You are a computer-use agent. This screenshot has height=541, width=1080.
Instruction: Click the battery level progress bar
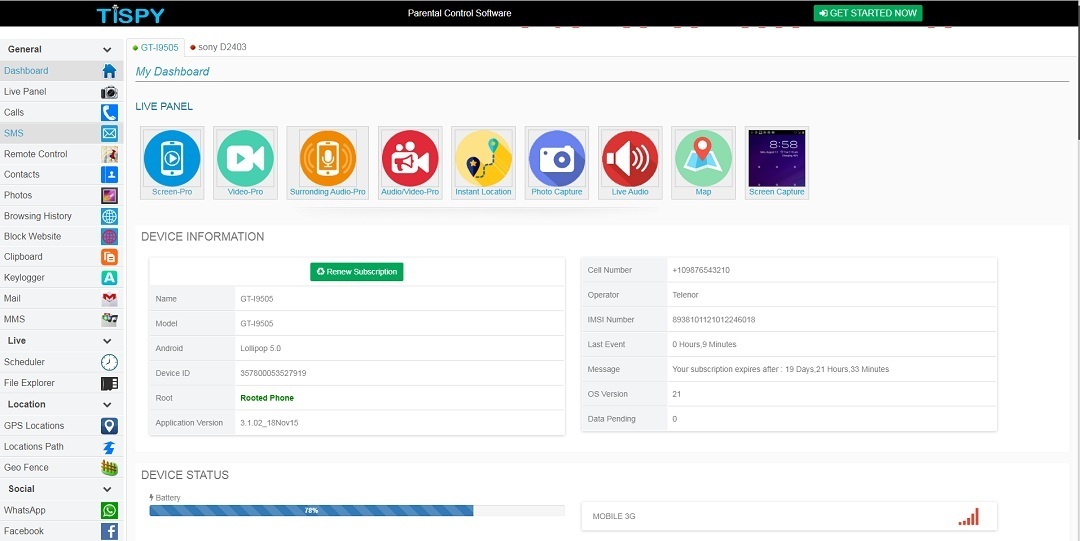click(356, 510)
